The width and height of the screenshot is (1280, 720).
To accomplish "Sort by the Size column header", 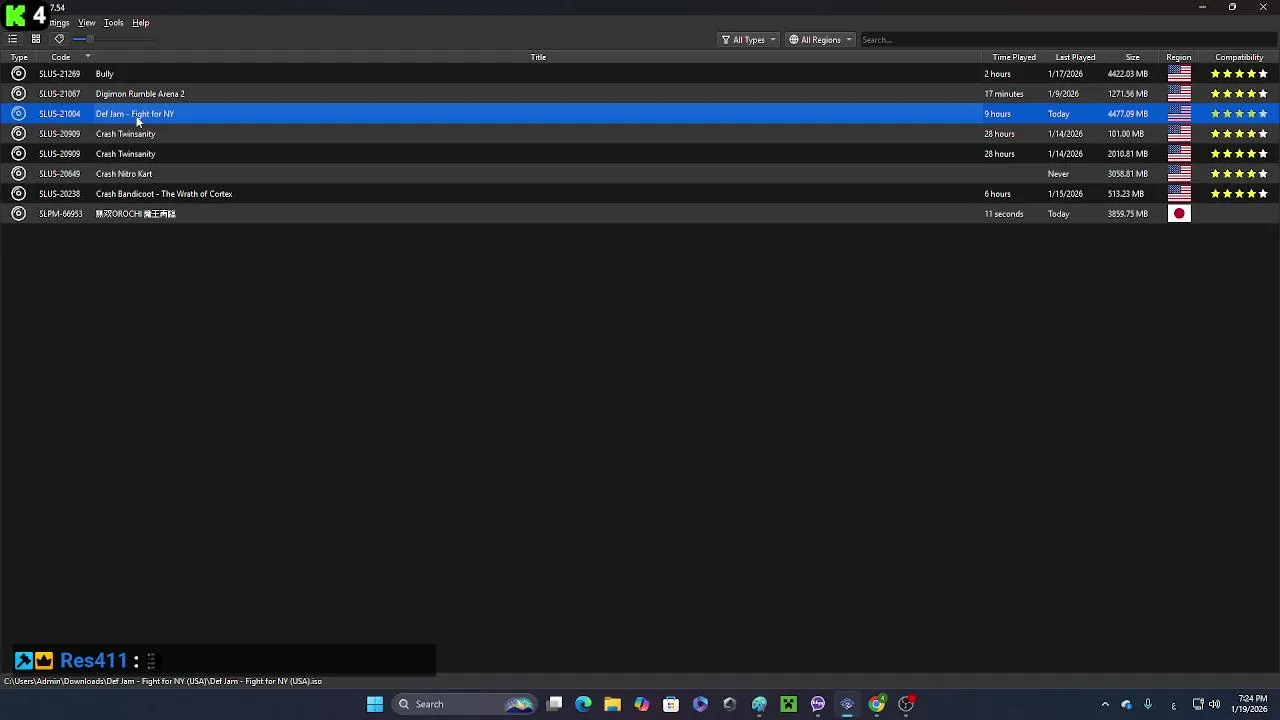I will (1132, 57).
